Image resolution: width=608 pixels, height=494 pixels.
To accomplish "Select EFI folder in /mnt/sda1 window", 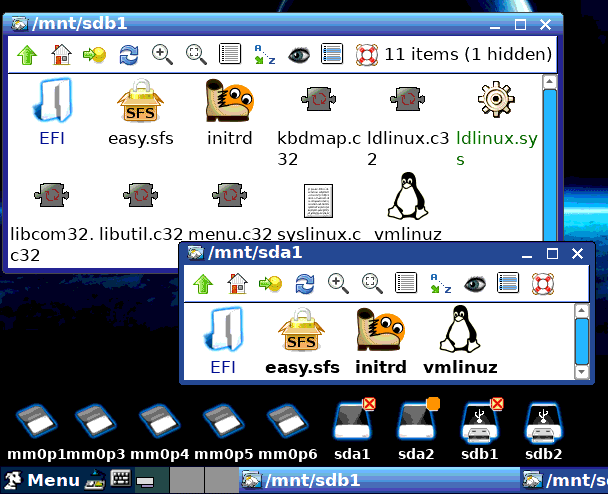I will tap(223, 341).
